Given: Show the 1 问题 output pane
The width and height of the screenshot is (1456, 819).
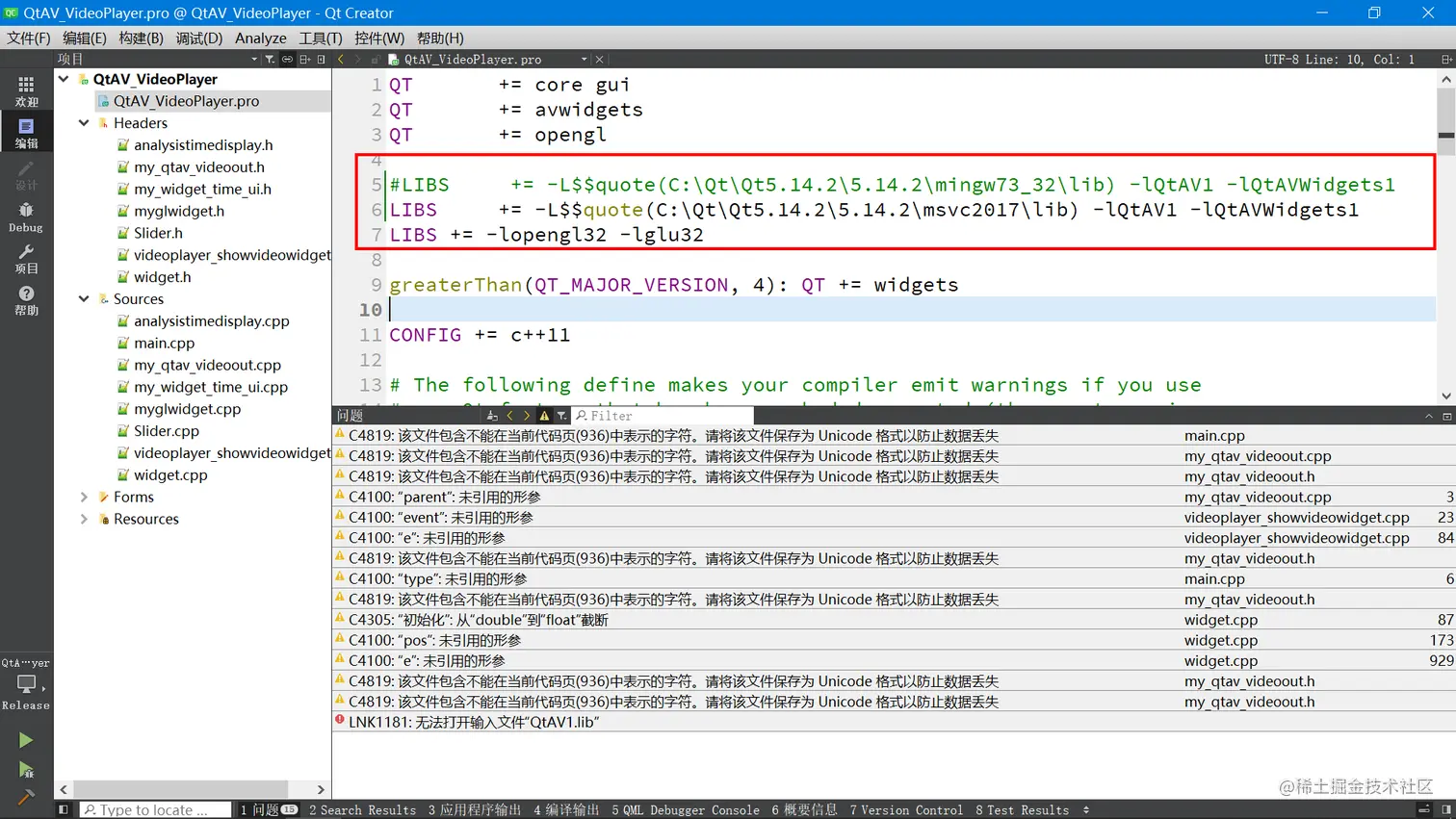Looking at the screenshot, I should (x=269, y=810).
